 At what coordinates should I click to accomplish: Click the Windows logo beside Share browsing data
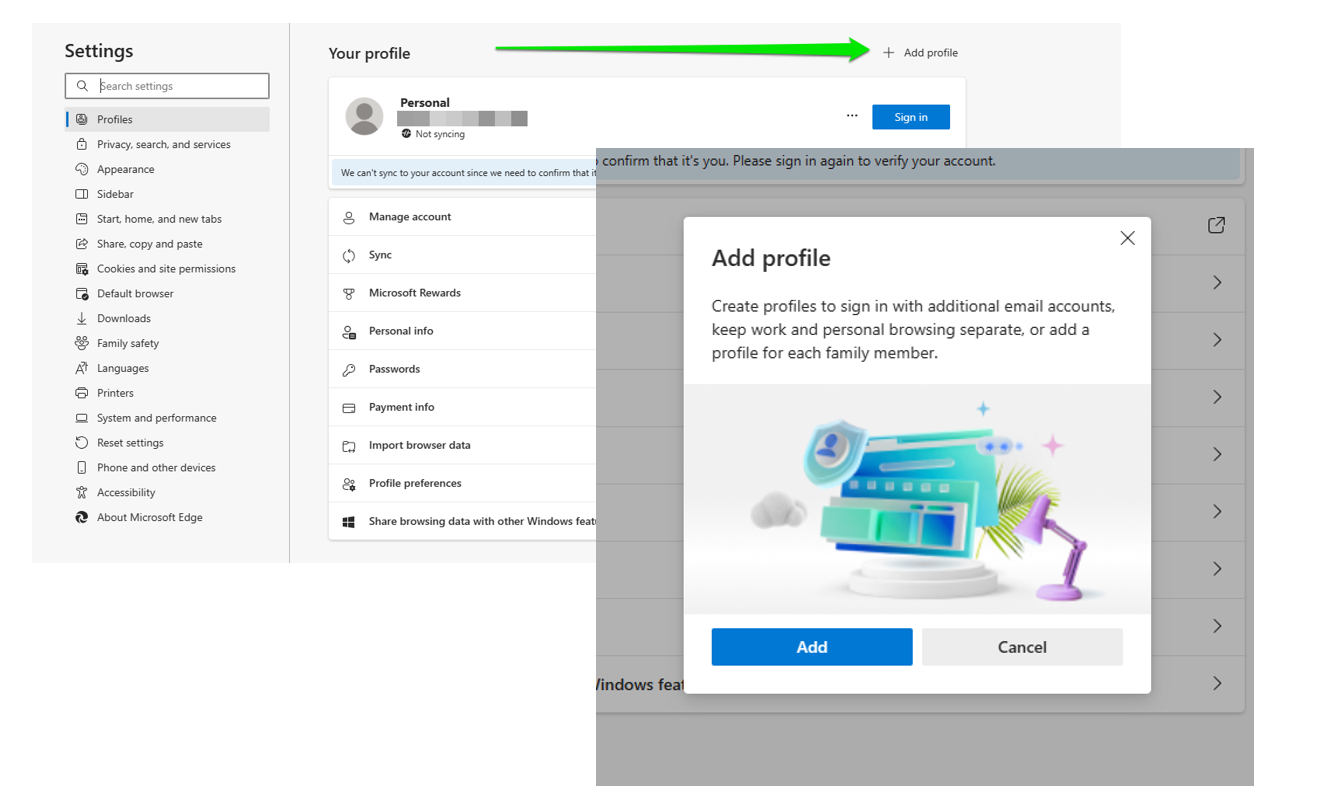[x=349, y=521]
